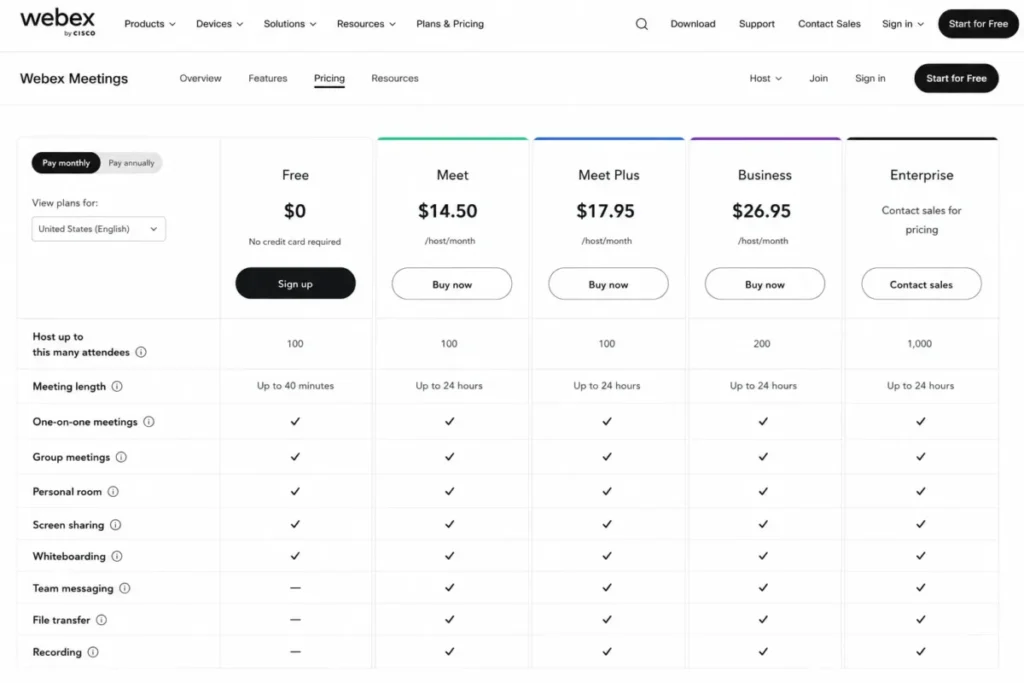Show info icon for One-on-one meetings
Image resolution: width=1024 pixels, height=683 pixels.
(149, 422)
